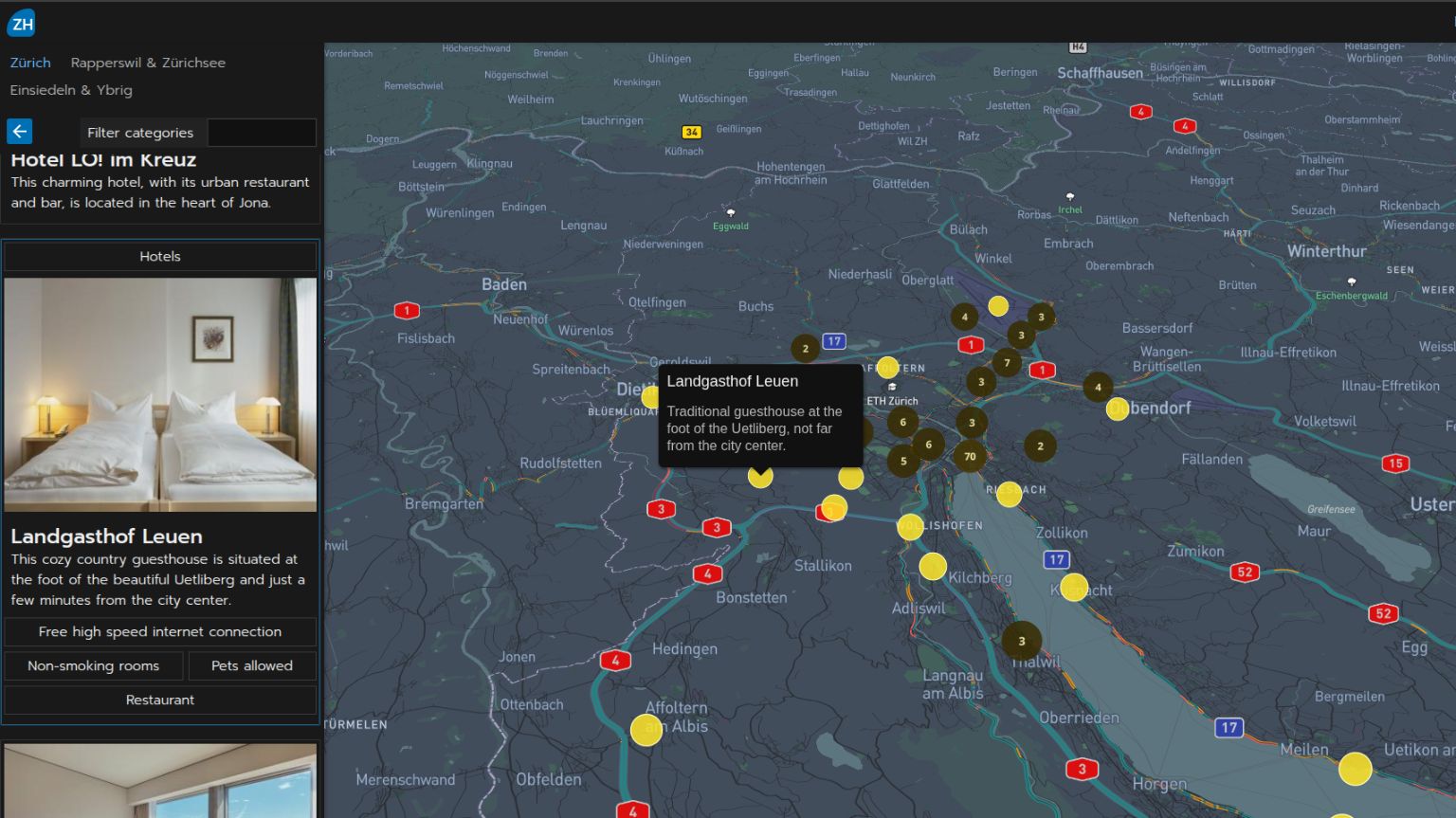Expand the cluster marker showing 70
The image size is (1456, 818).
[x=970, y=456]
